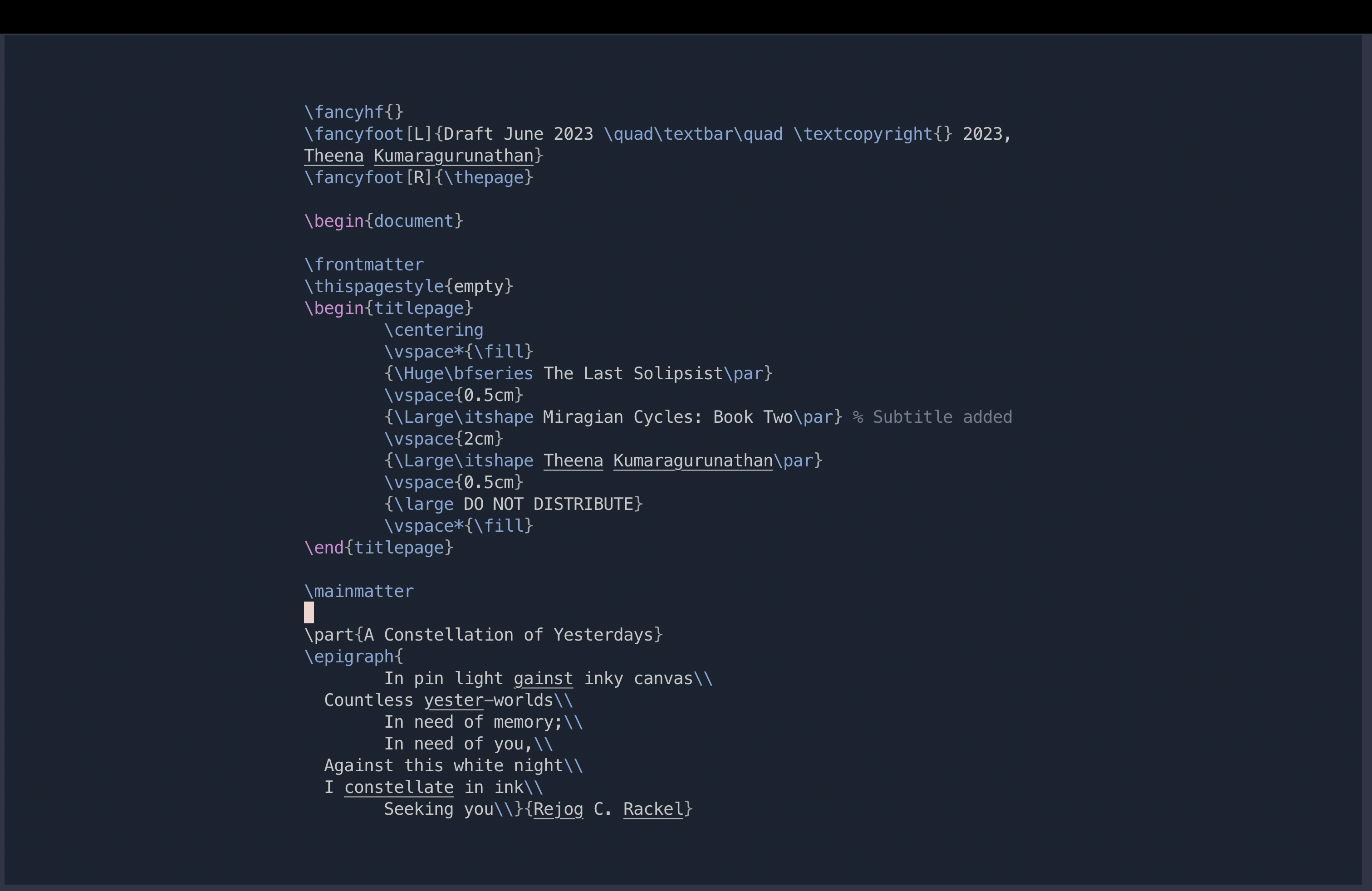Click the part title 'A Constellation of Yesterdays'
1372x891 pixels.
(x=508, y=635)
